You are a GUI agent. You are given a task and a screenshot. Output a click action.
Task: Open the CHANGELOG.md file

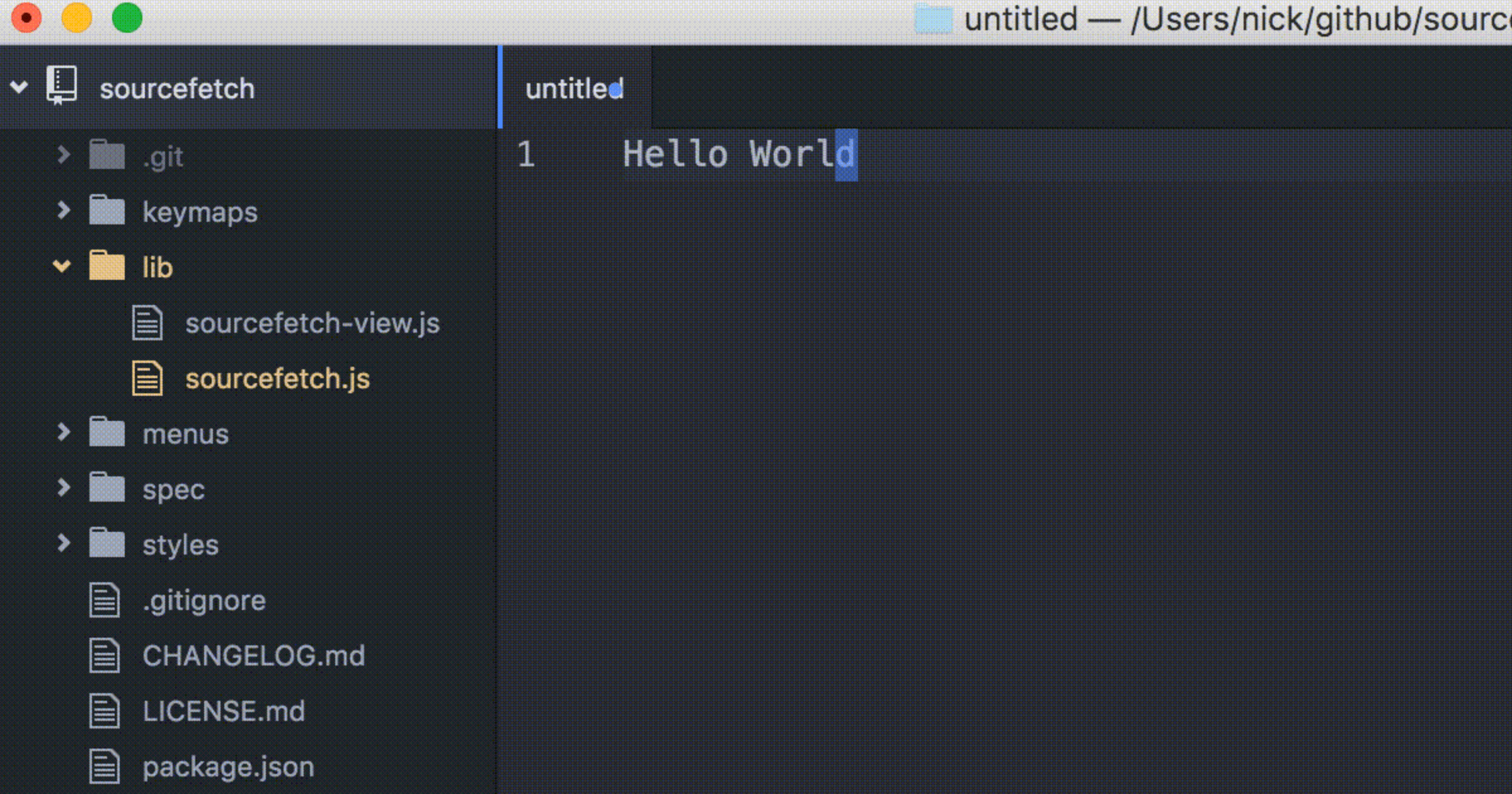[253, 655]
